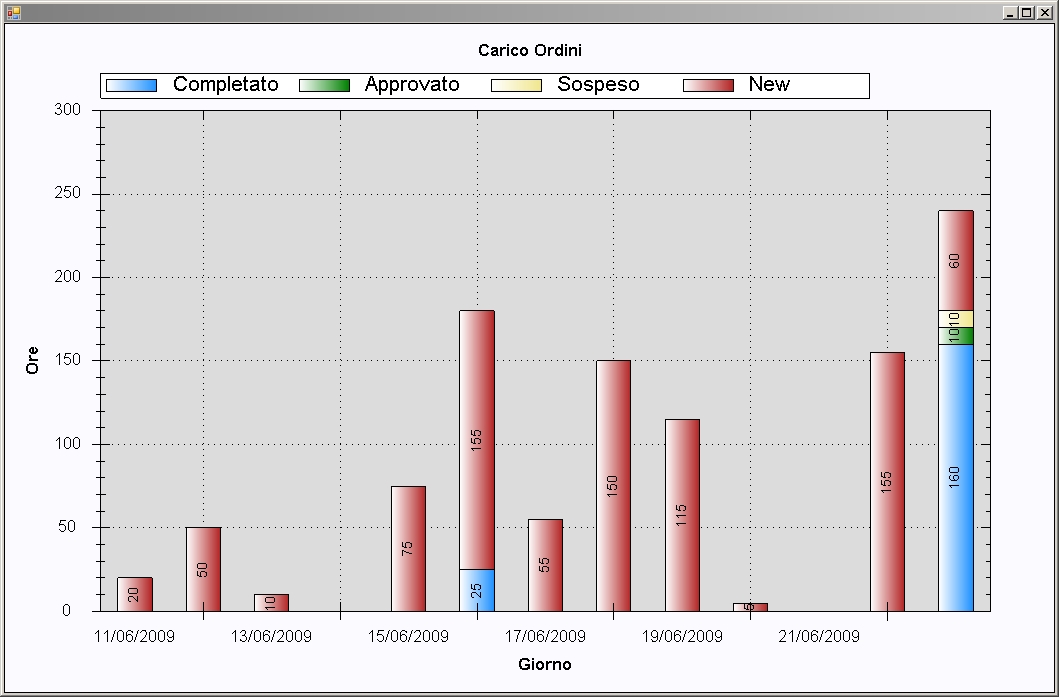Click the 'Sospeso' legend label
This screenshot has width=1059, height=697.
598,84
